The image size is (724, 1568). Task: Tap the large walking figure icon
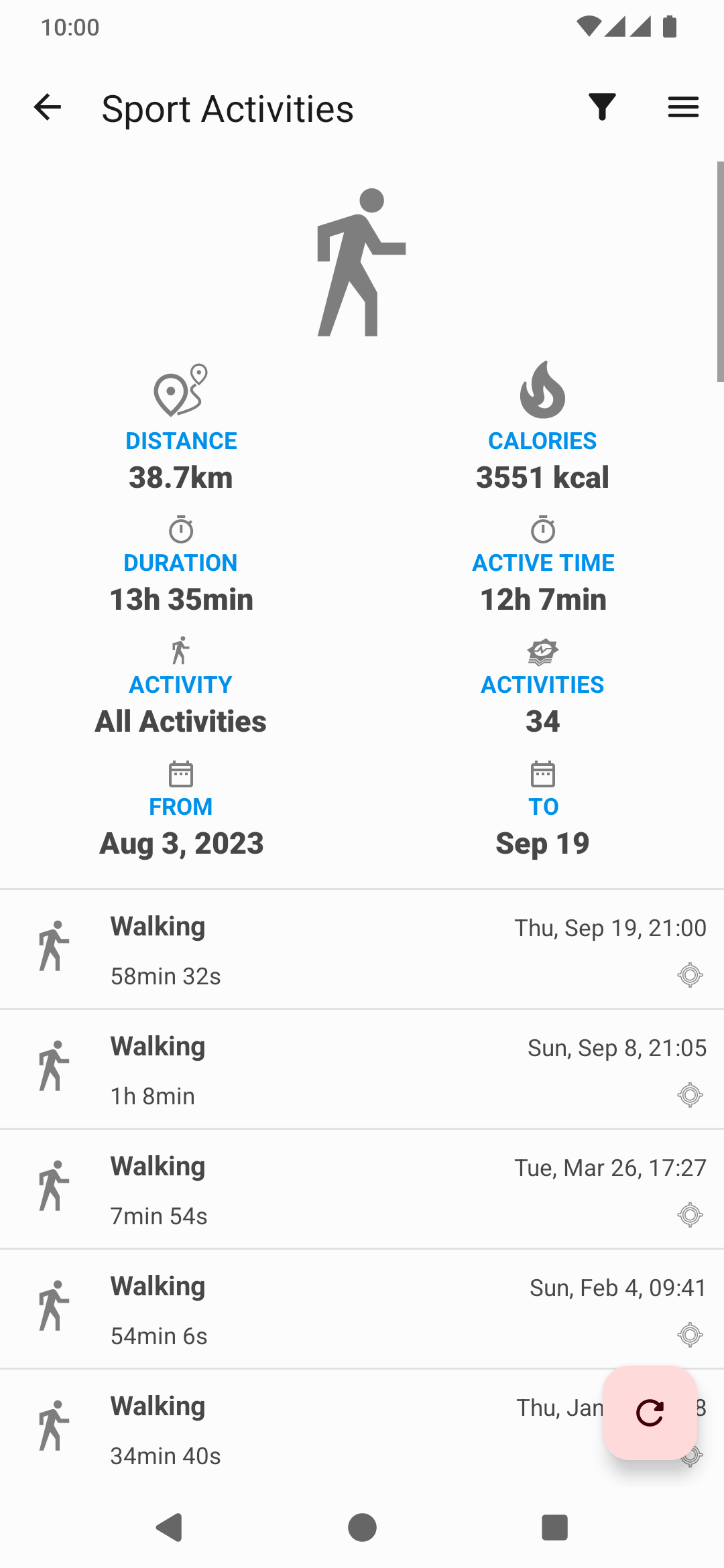362,263
